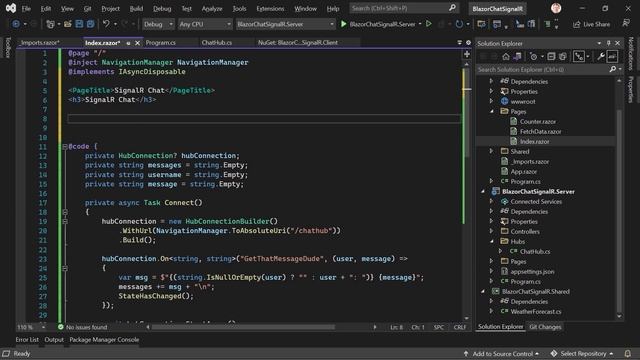This screenshot has height=360, width=640.
Task: Expand the Connected Services node
Action: (x=491, y=201)
